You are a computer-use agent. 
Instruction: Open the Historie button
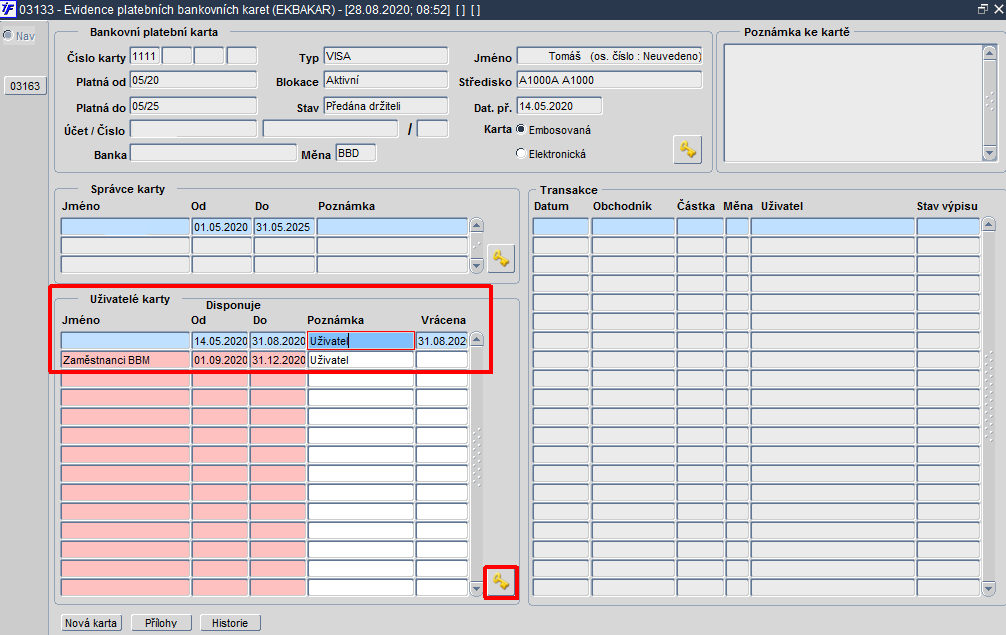click(230, 623)
